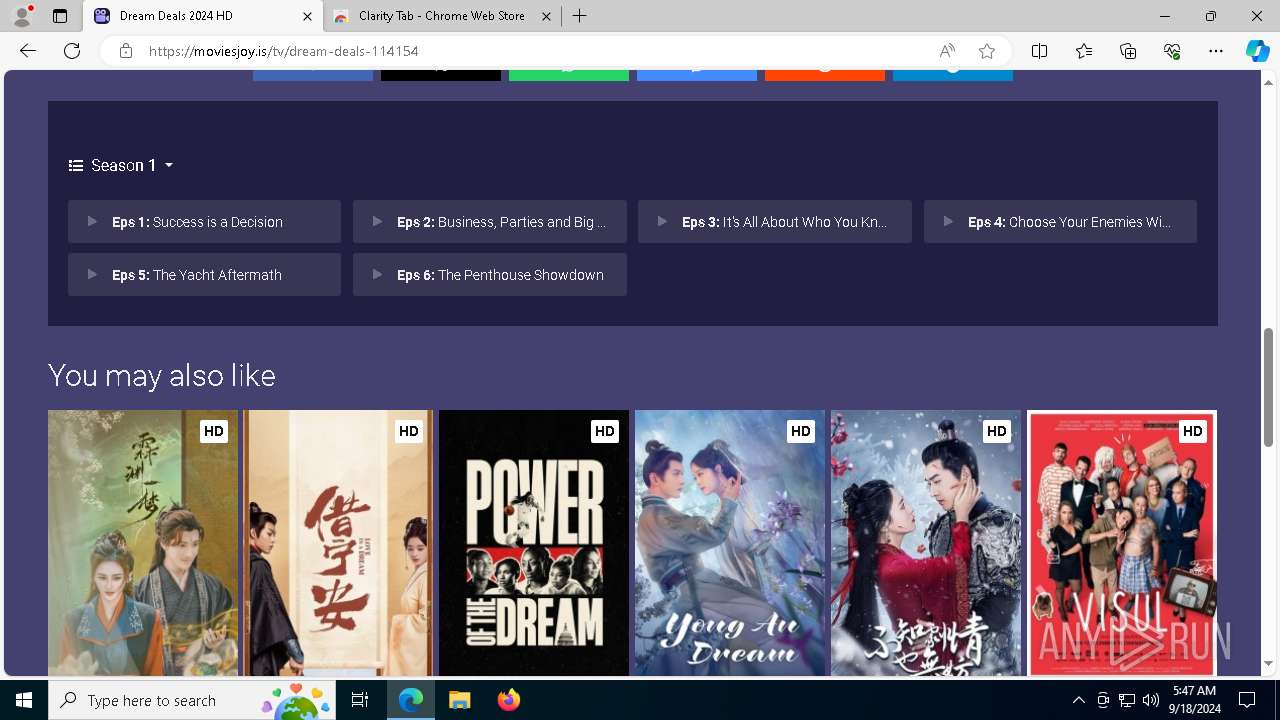The height and width of the screenshot is (720, 1280).
Task: Close the Clarity Tab Chrome Web Store tab
Action: (x=546, y=16)
